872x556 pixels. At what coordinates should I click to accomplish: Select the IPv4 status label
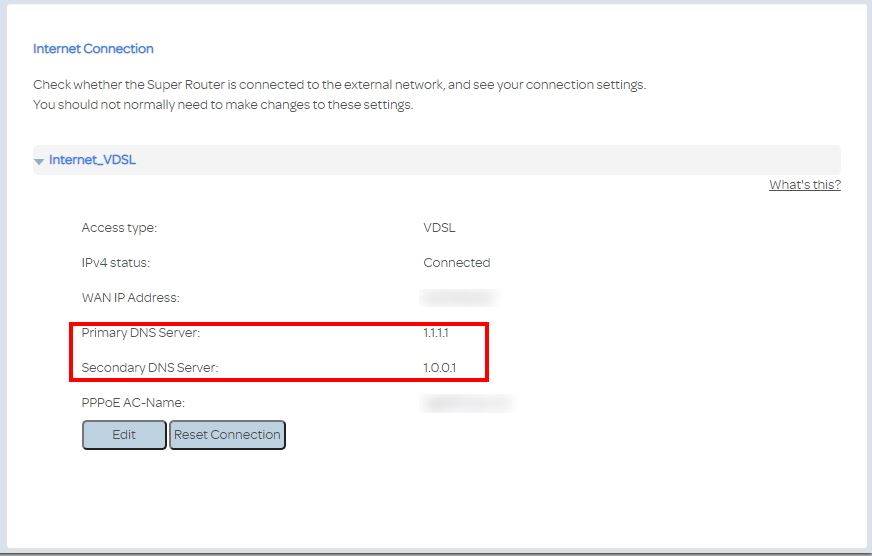(116, 263)
